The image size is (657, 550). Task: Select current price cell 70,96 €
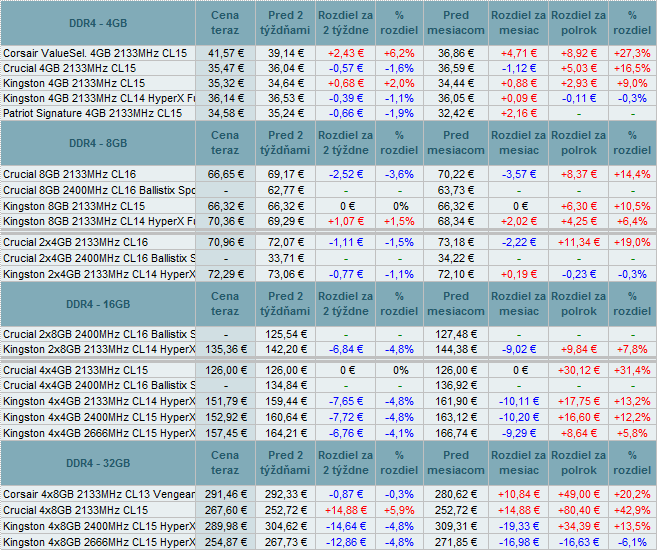[226, 242]
